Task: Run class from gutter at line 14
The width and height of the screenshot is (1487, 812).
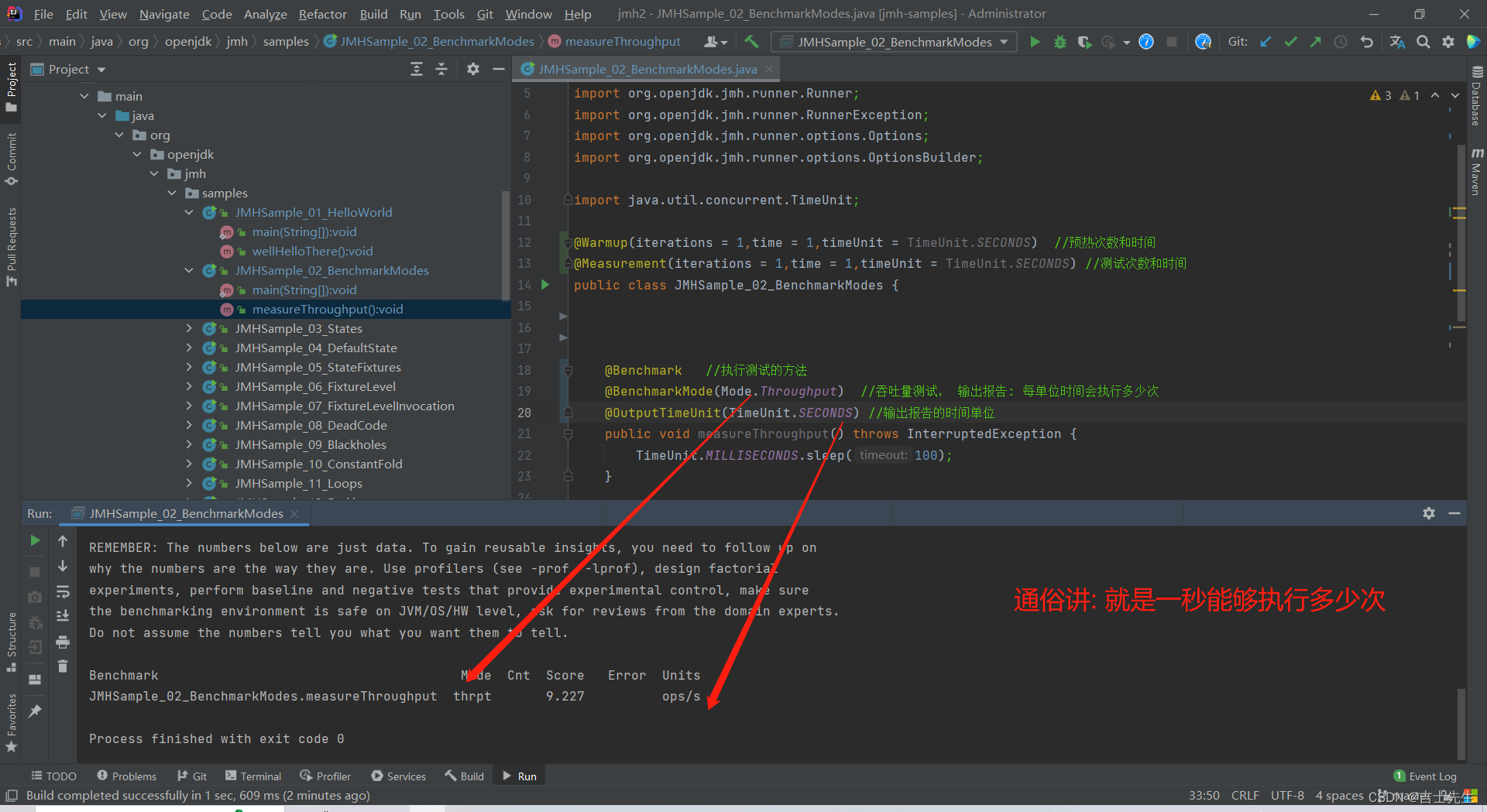Action: click(x=545, y=285)
